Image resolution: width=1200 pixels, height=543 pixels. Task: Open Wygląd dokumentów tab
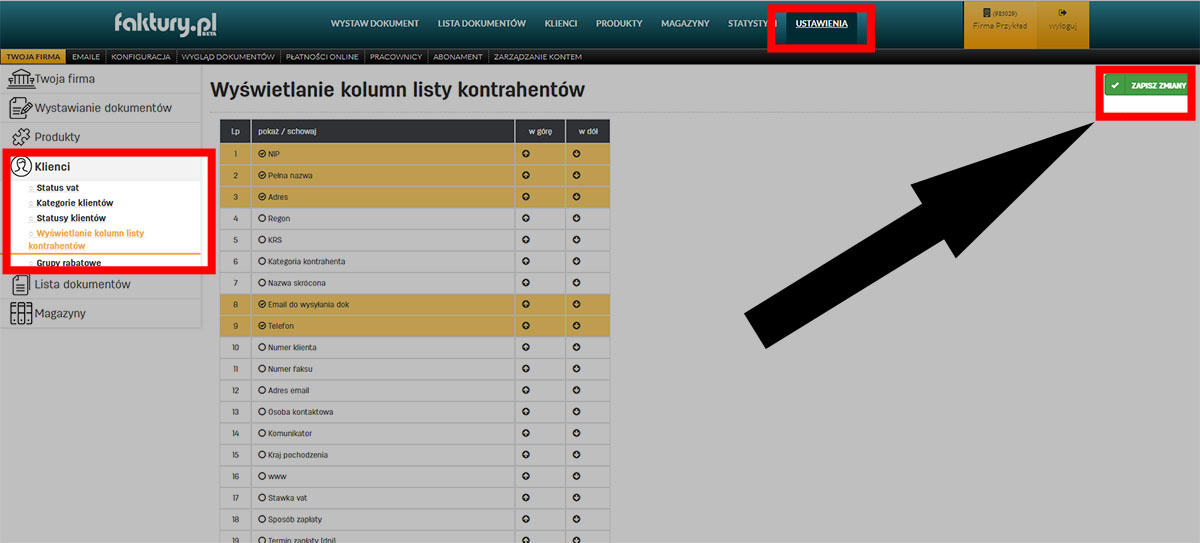click(228, 57)
